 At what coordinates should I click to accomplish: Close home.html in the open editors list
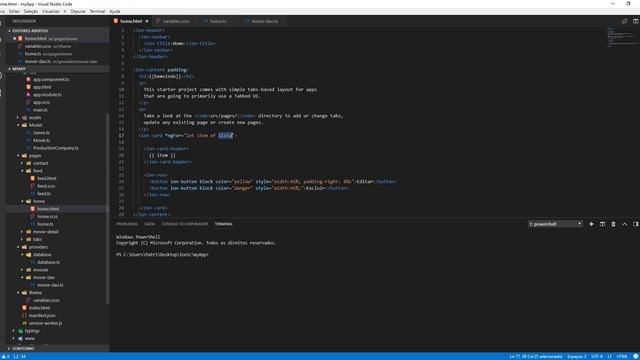(x=14, y=38)
